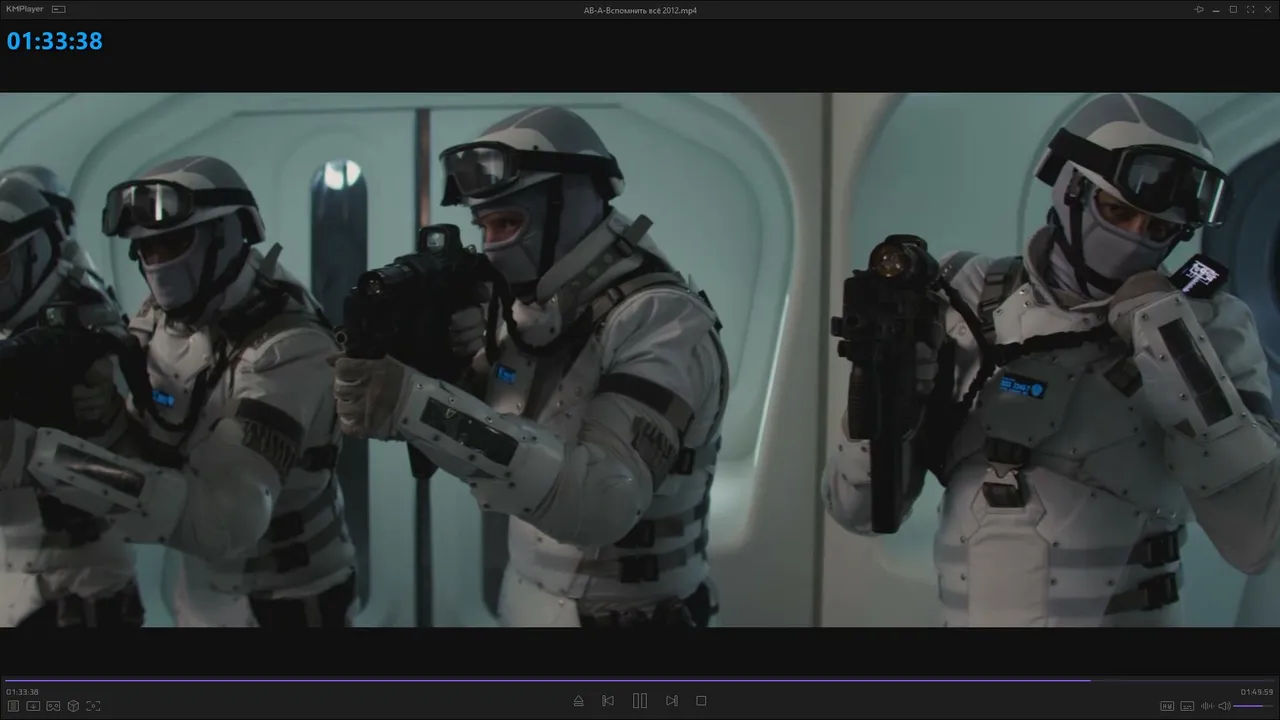Toggle hardware acceleration HW icon
The image size is (1280, 720).
1166,706
